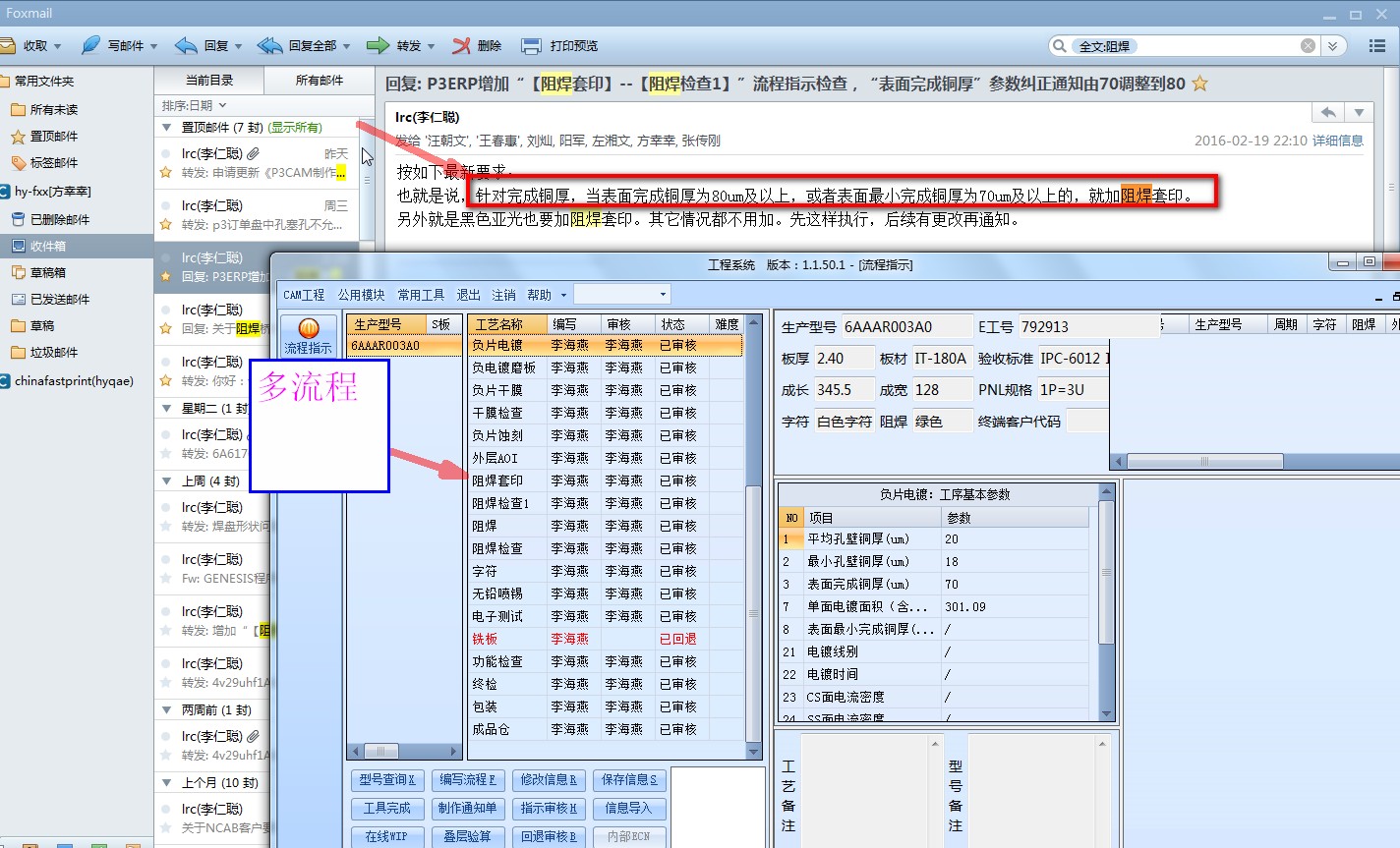This screenshot has height=848, width=1400.
Task: Open the 常用工具 menu
Action: (x=421, y=295)
